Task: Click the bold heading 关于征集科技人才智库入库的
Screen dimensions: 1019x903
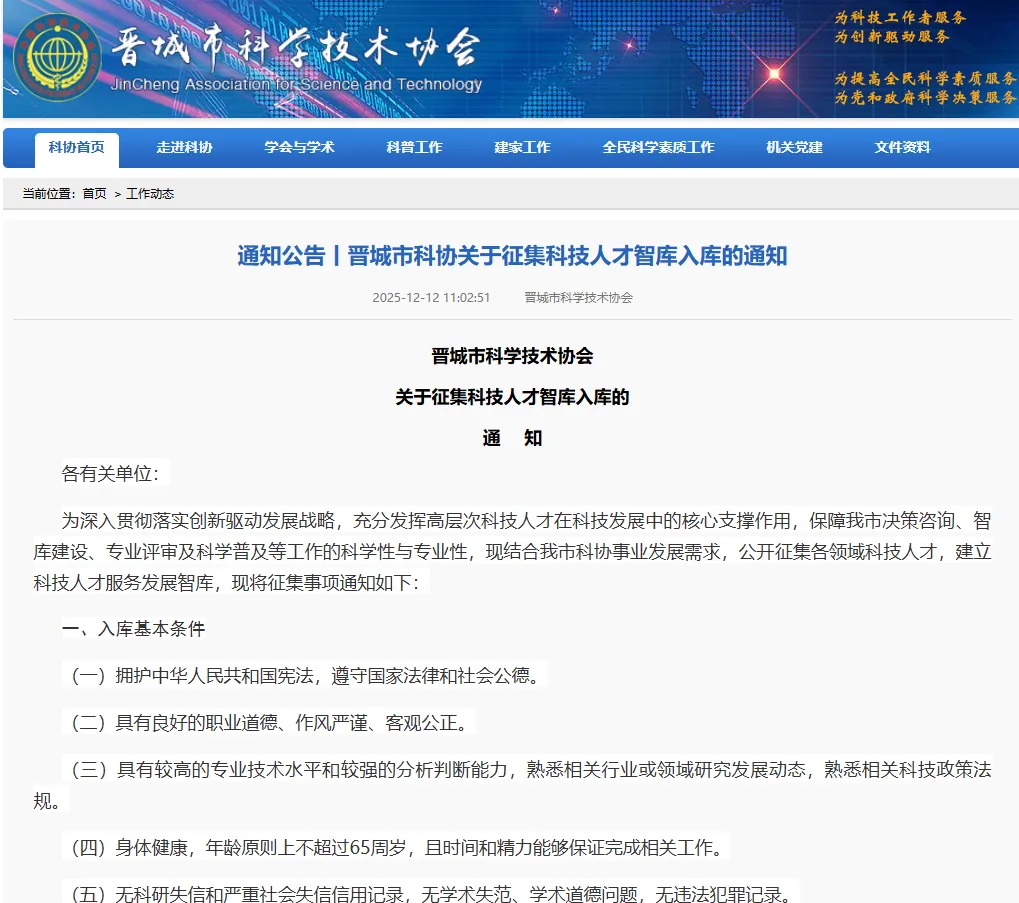Action: (x=512, y=397)
